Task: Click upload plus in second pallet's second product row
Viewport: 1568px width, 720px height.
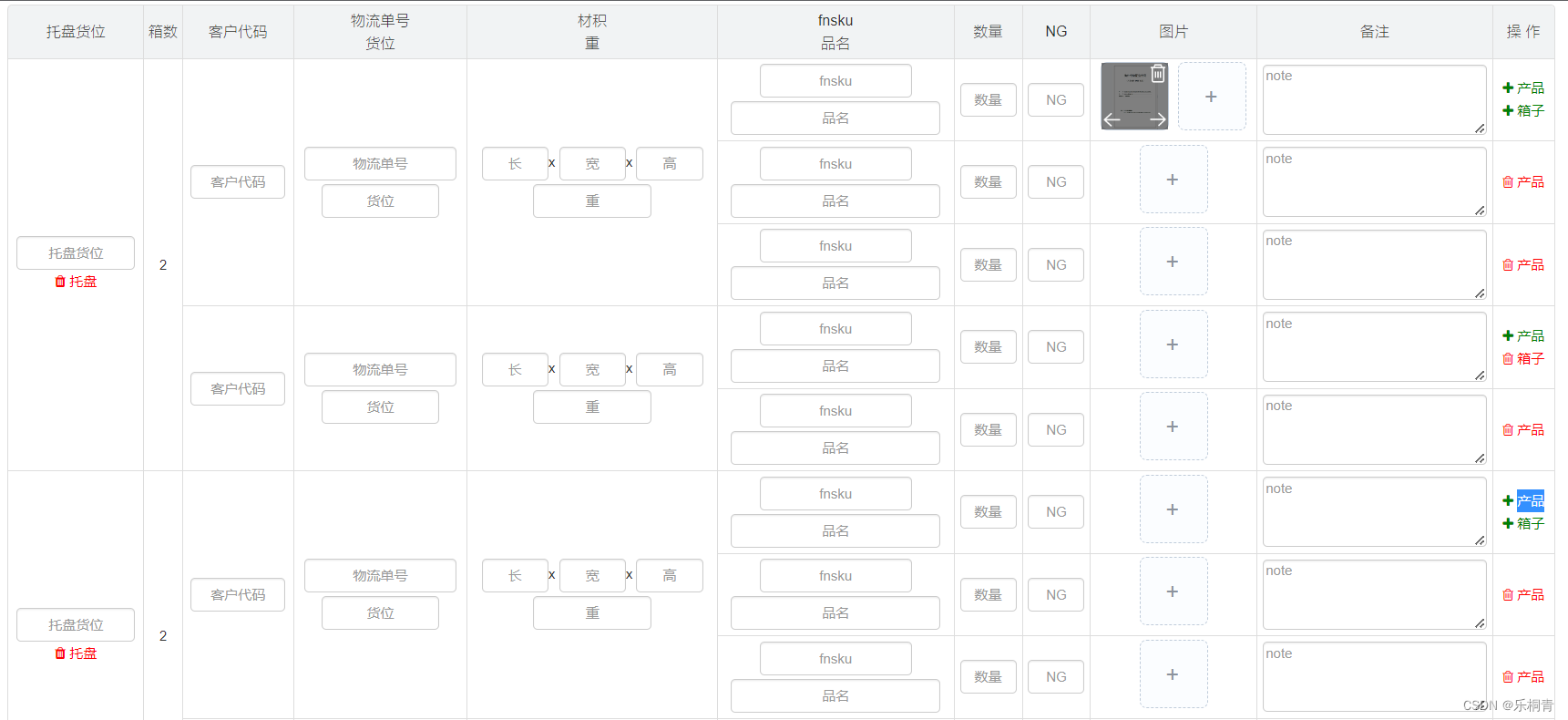Action: (1173, 591)
